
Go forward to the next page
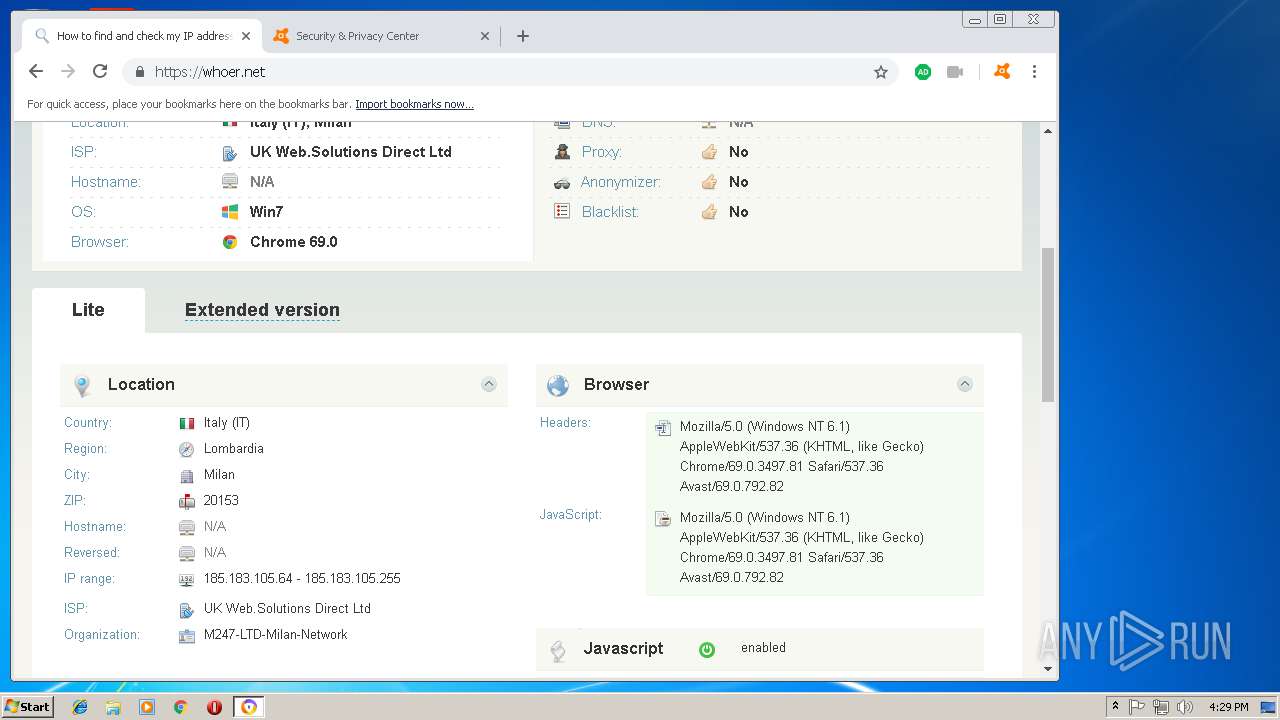pos(68,71)
